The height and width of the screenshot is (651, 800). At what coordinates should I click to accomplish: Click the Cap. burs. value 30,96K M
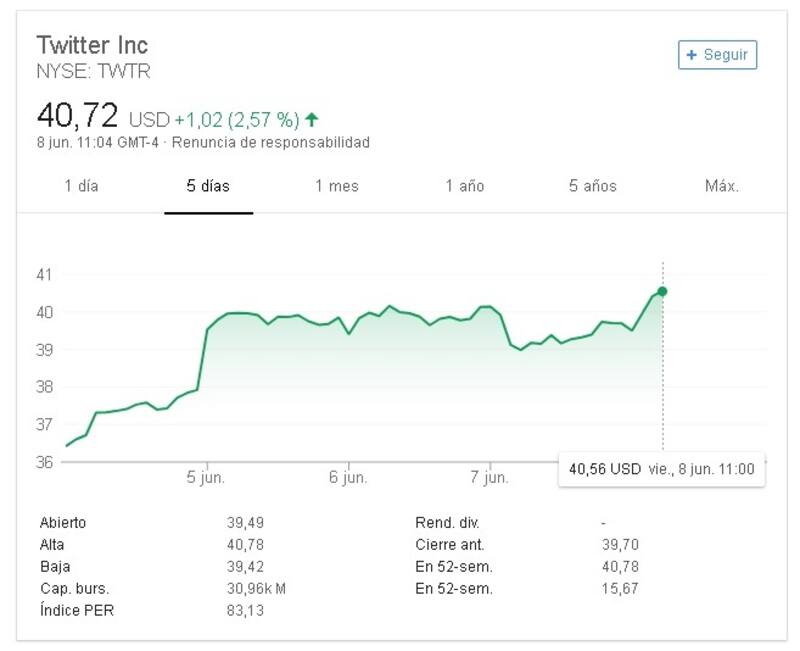pyautogui.click(x=256, y=589)
